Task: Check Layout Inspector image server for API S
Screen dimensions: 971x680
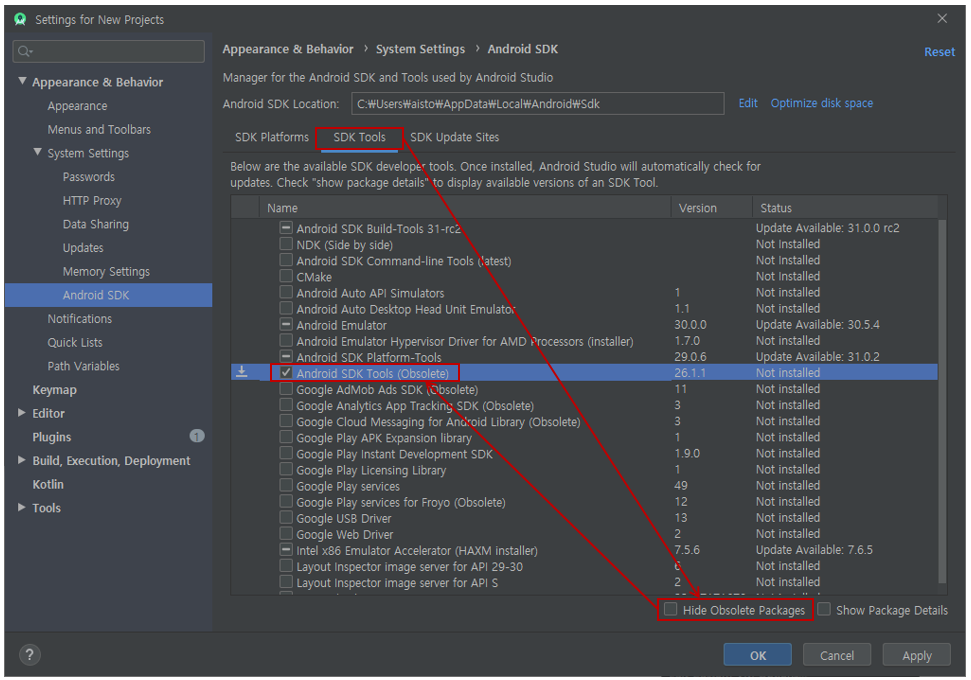Action: (x=285, y=582)
